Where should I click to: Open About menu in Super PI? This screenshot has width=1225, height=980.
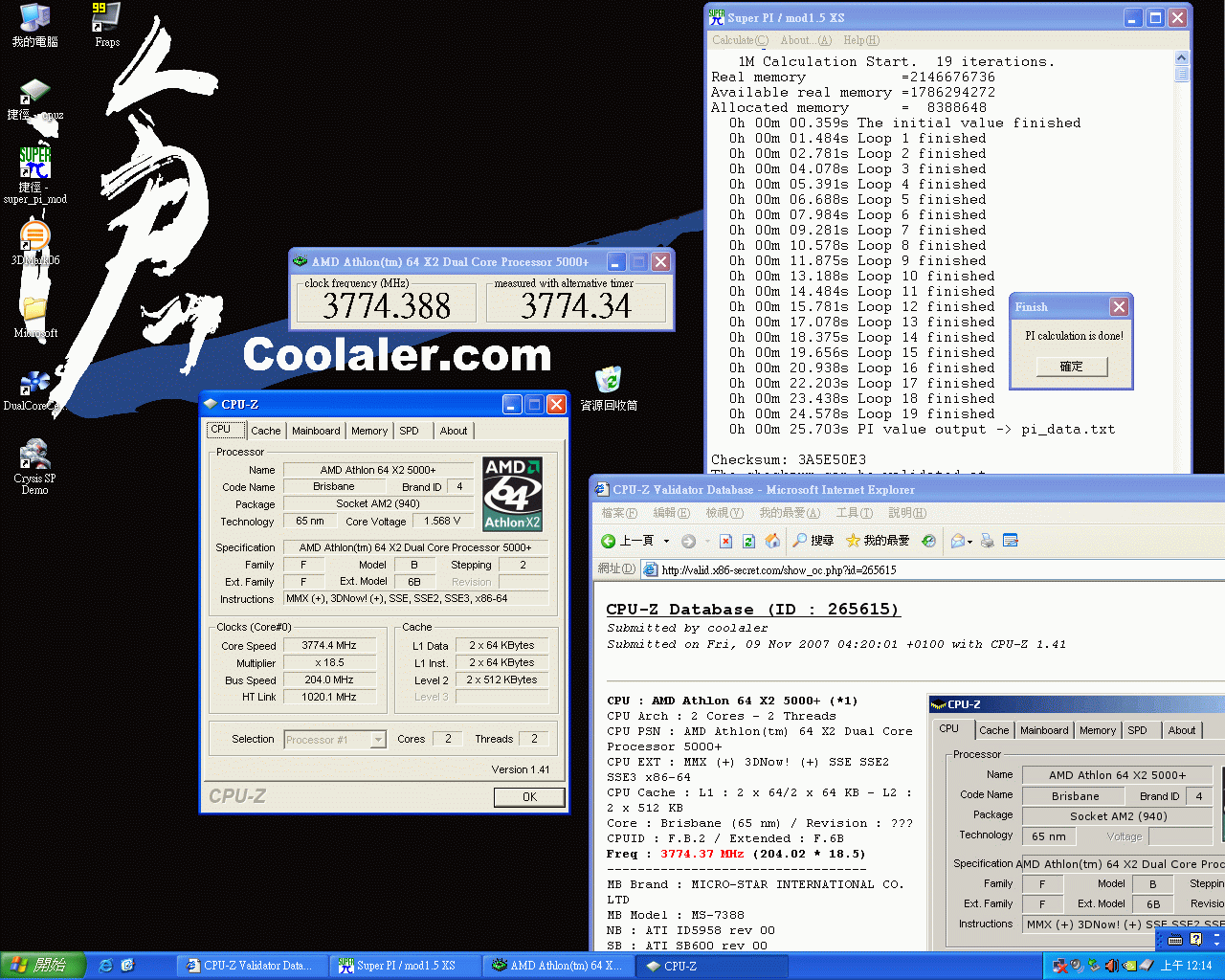(x=806, y=40)
